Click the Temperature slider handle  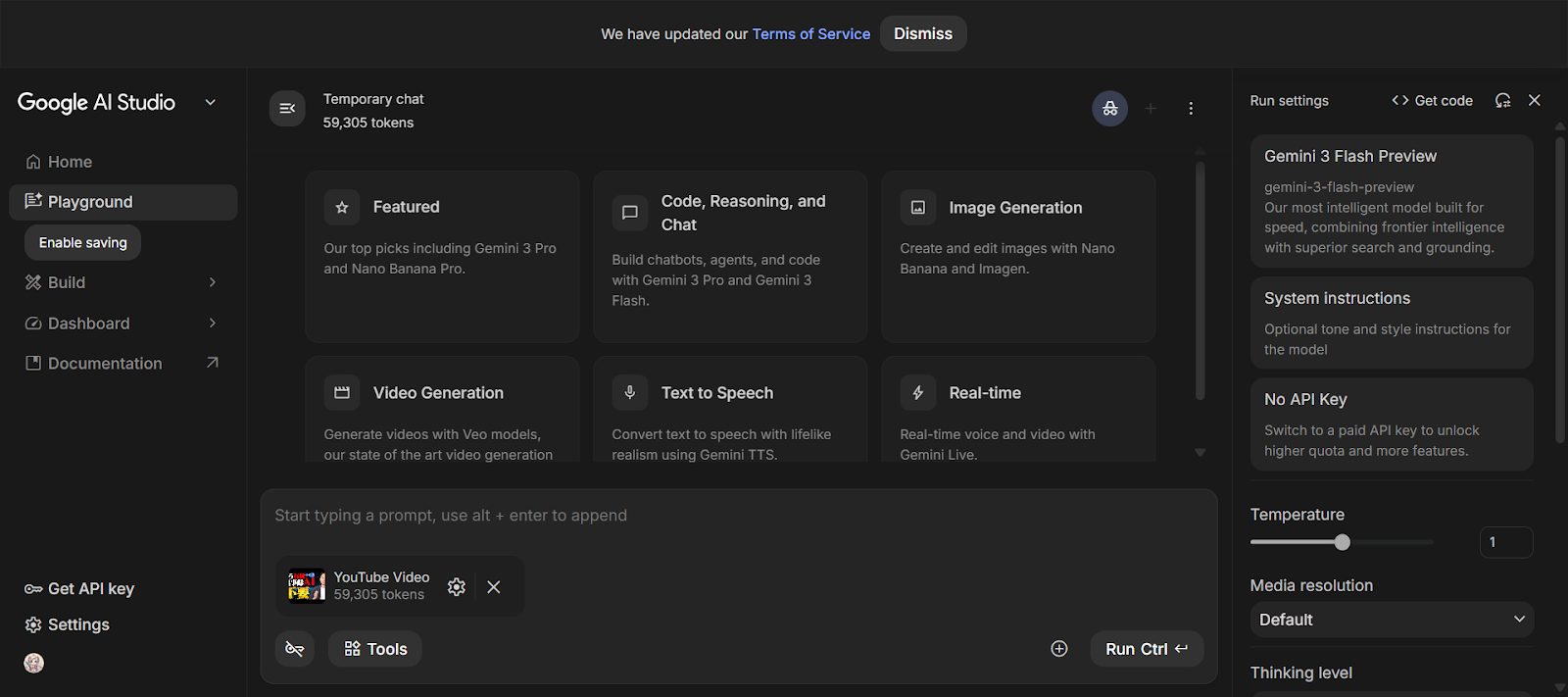point(1343,542)
